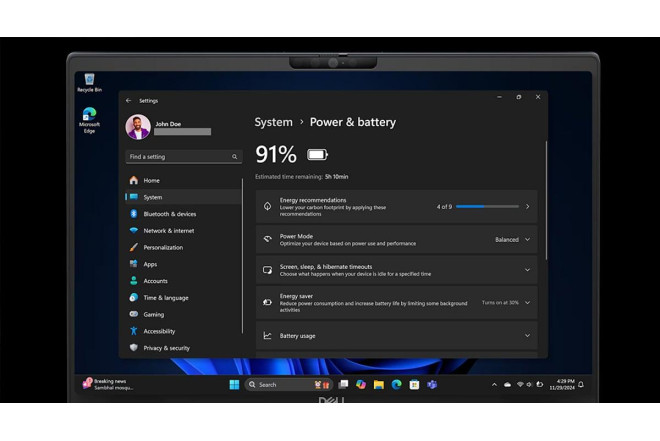
Task: Open Recycle Bin desktop icon
Action: (x=89, y=82)
